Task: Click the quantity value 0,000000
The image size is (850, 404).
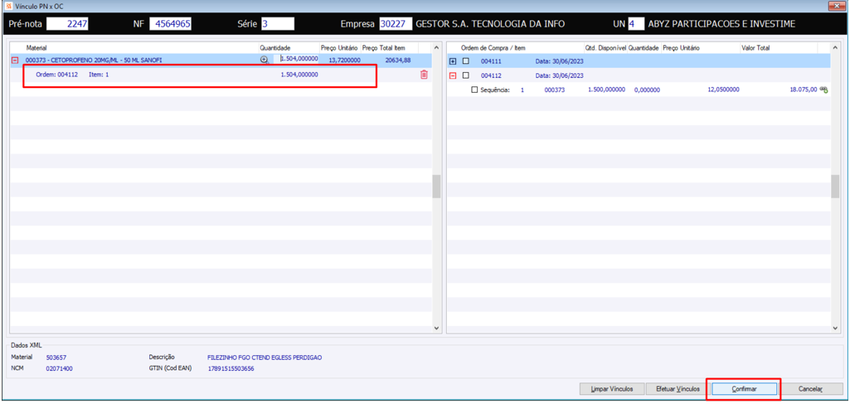Action: 647,90
